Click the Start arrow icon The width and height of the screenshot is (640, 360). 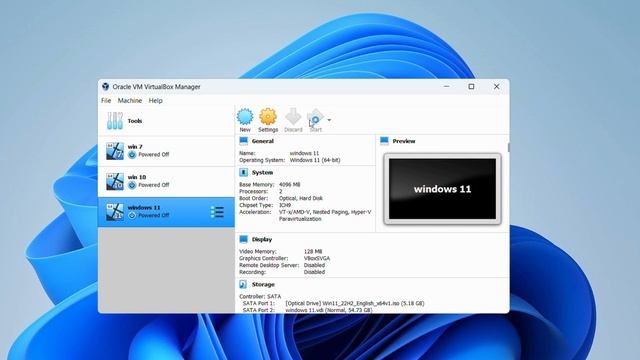315,117
